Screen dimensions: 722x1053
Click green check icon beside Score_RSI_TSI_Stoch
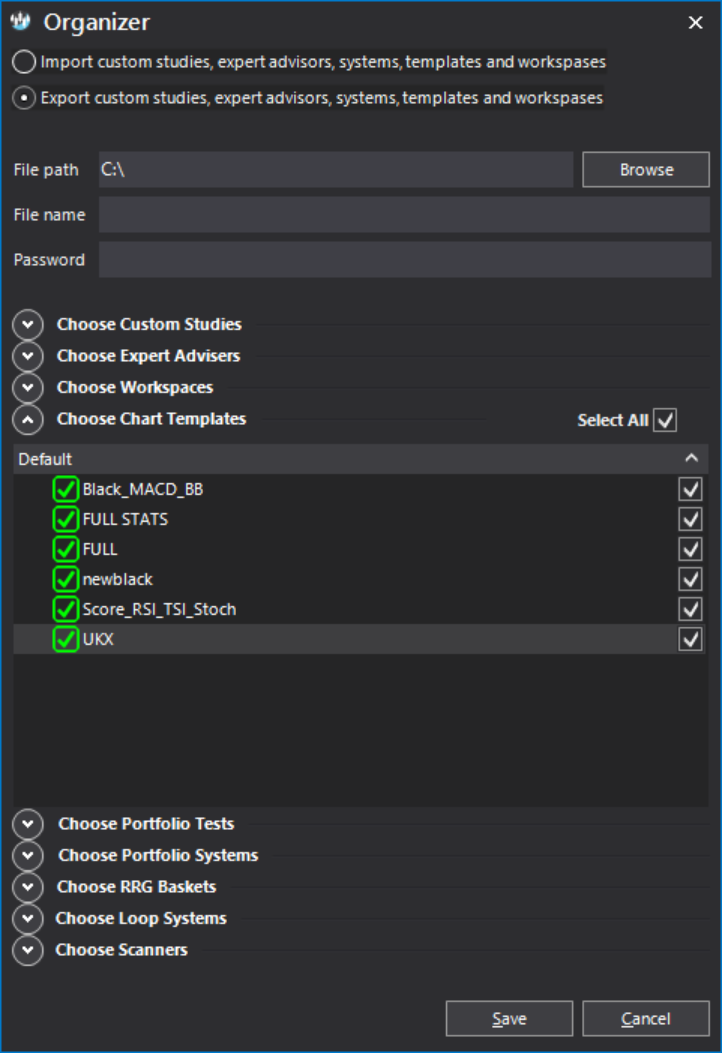[x=66, y=609]
